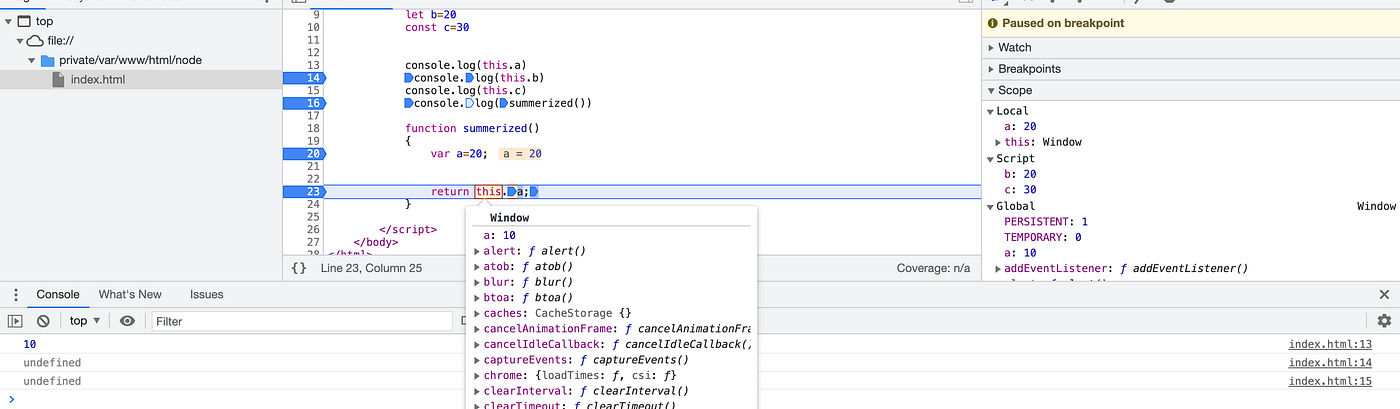Click the file:// cloud origin icon
The height and width of the screenshot is (409, 1400).
(35, 41)
